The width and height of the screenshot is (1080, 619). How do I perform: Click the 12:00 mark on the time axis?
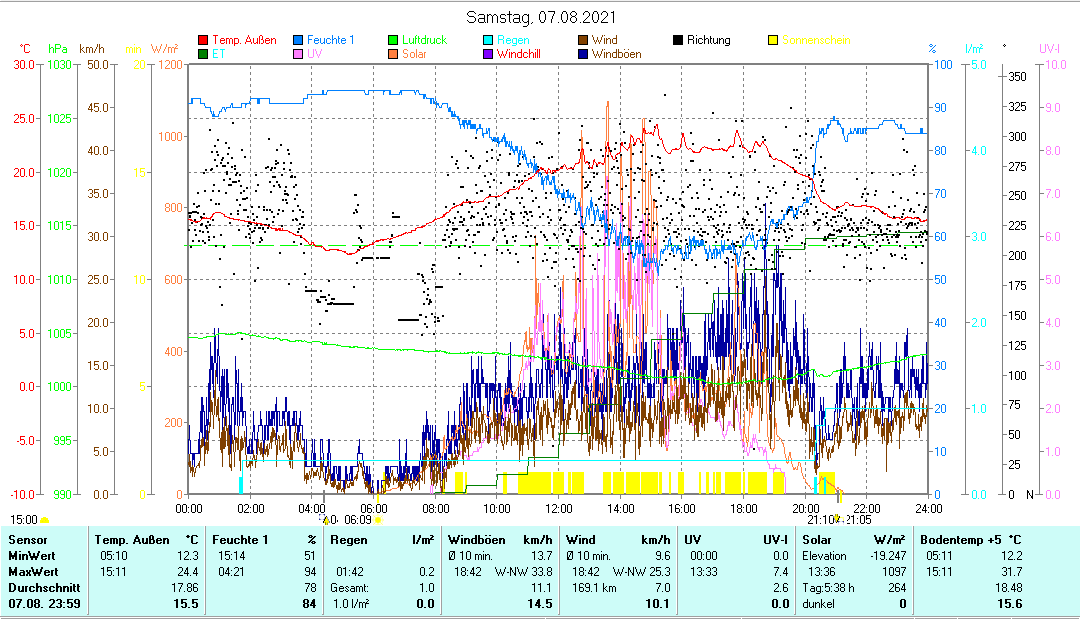pyautogui.click(x=558, y=508)
